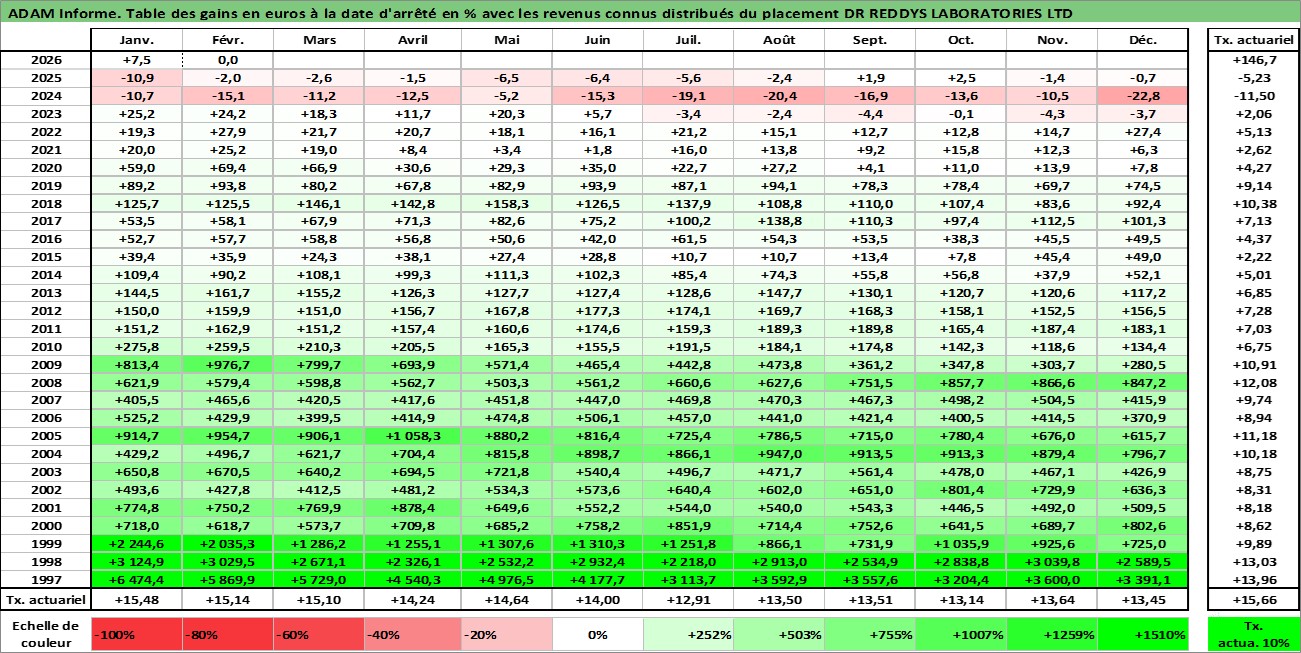The image size is (1301, 653).
Task: Click the 'Tx. actua. 10%' green legend cell
Action: 1253,634
